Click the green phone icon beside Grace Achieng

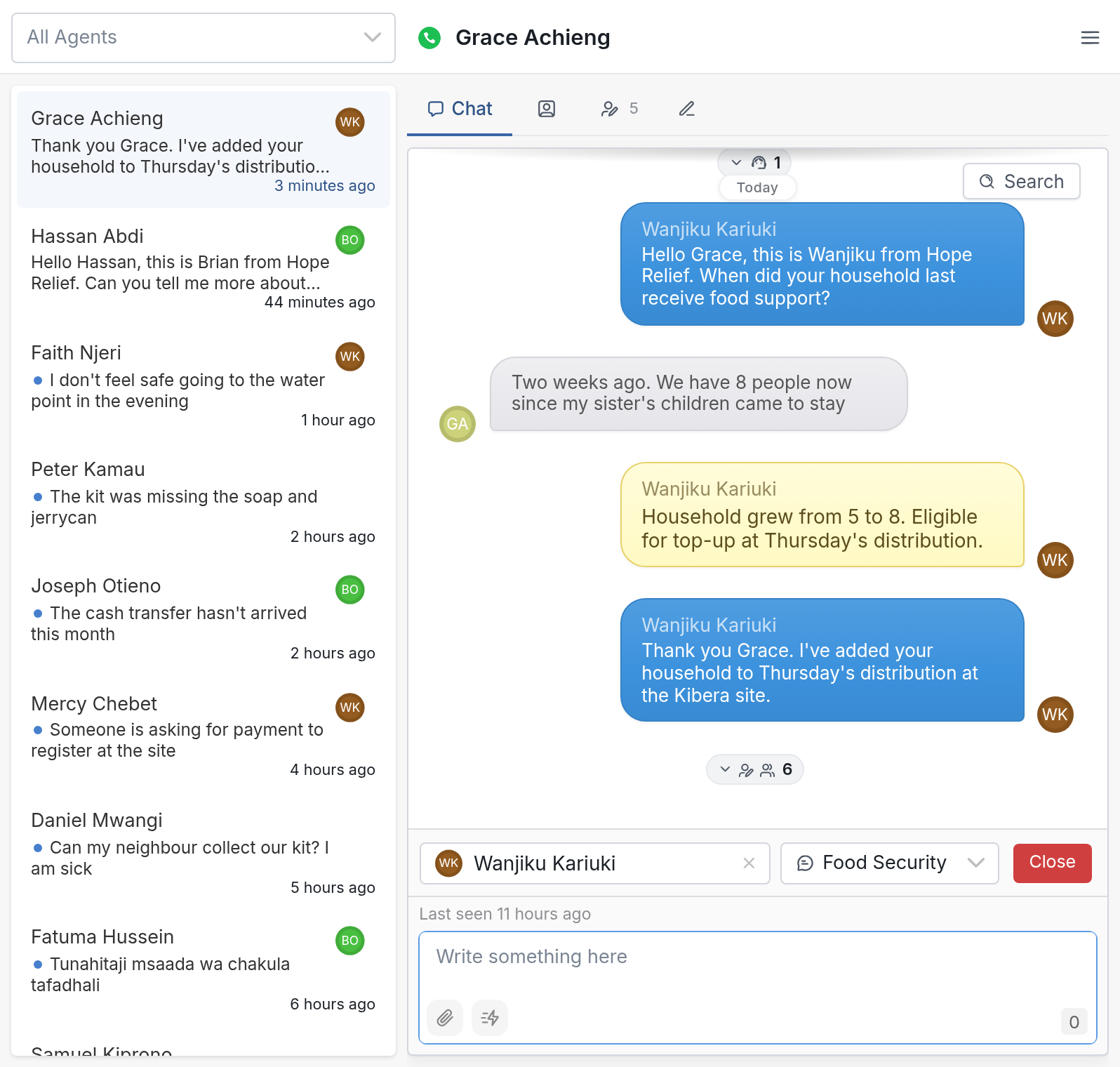(x=429, y=37)
